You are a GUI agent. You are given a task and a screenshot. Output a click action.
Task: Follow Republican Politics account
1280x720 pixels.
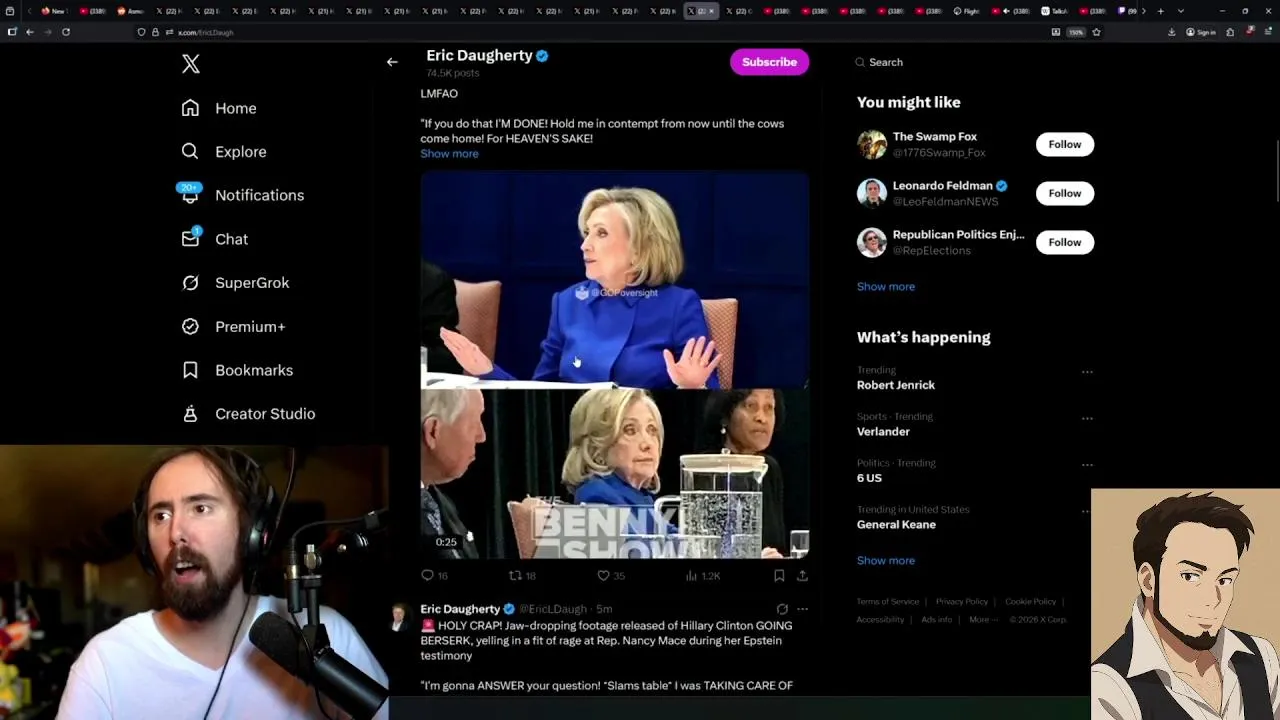(x=1064, y=242)
